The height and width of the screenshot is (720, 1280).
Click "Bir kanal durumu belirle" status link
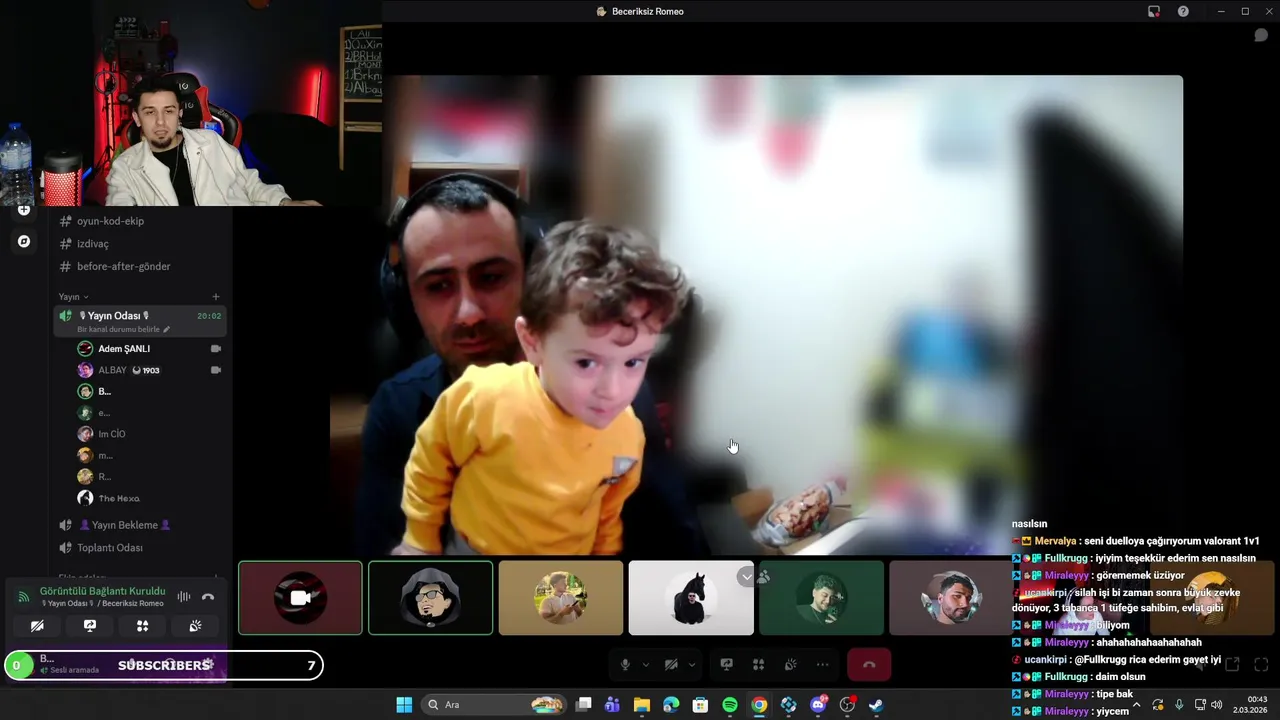point(123,329)
